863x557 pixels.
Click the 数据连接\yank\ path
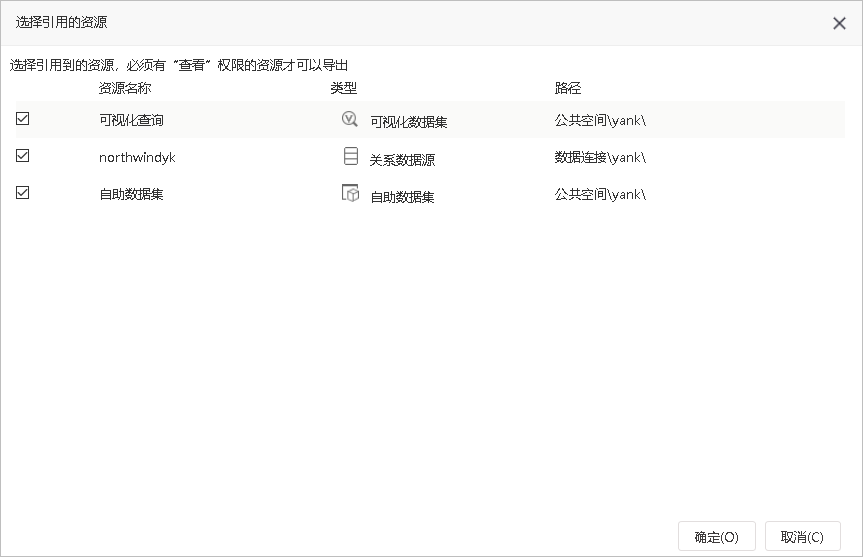coord(600,157)
